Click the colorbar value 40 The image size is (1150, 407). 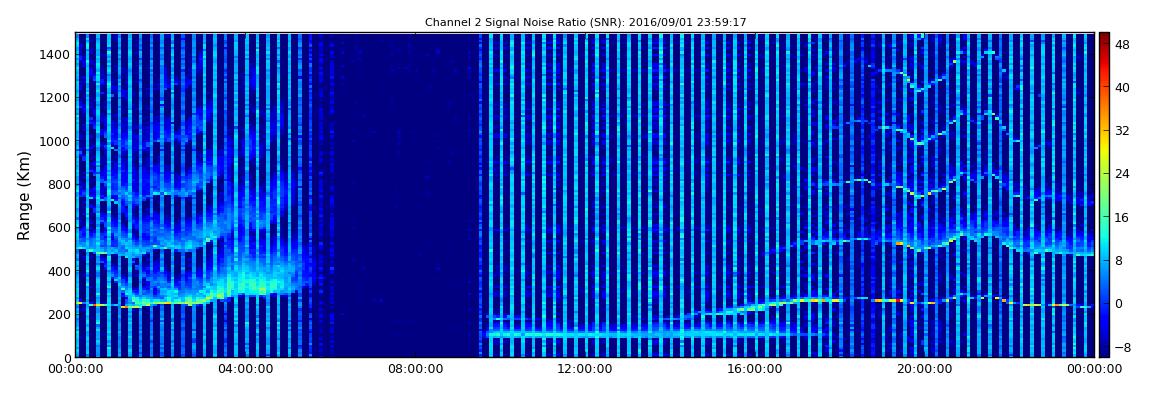[x=1122, y=87]
